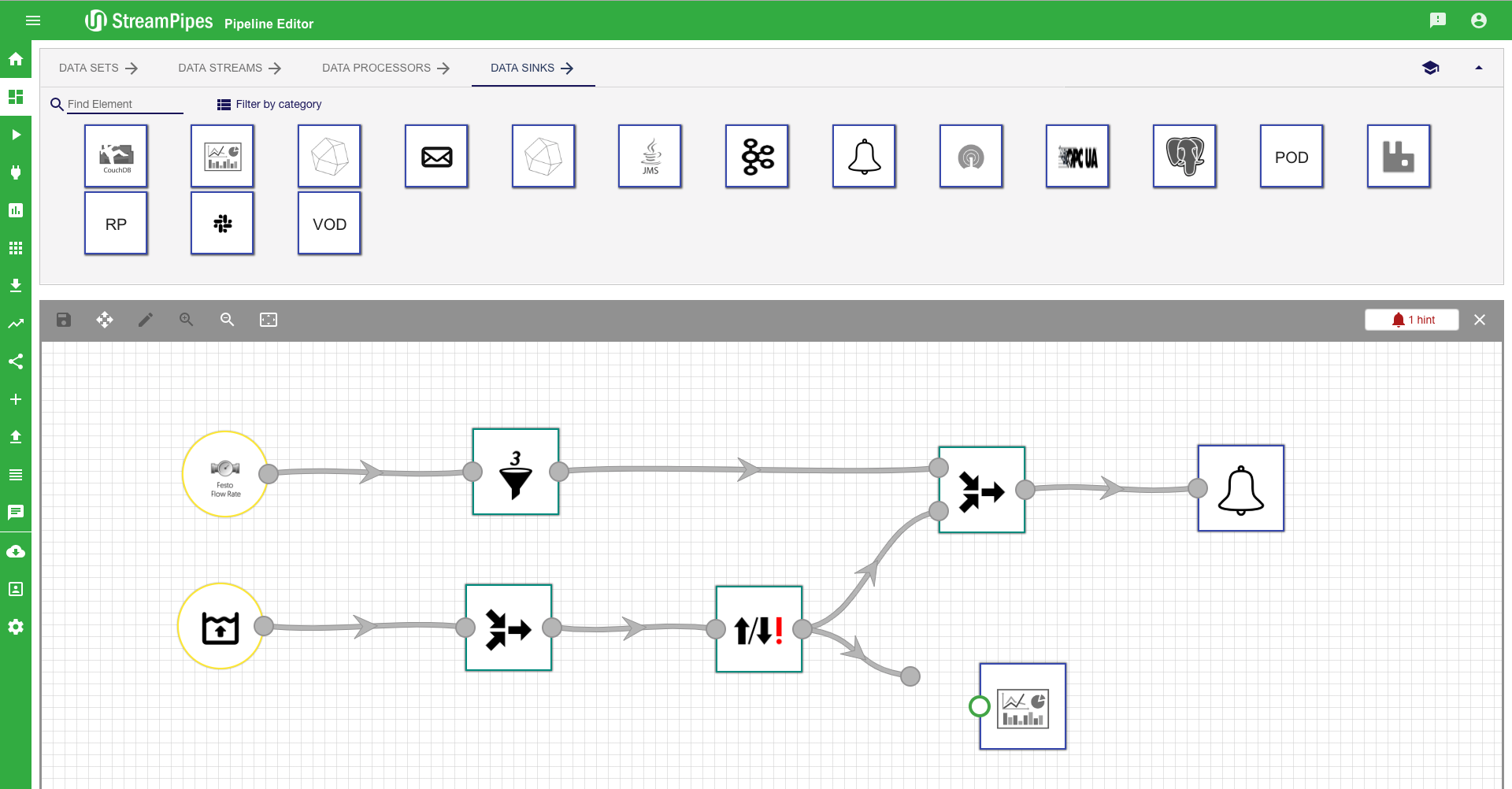Image resolution: width=1512 pixels, height=789 pixels.
Task: Open the Filter by category dropdown
Action: coord(269,104)
